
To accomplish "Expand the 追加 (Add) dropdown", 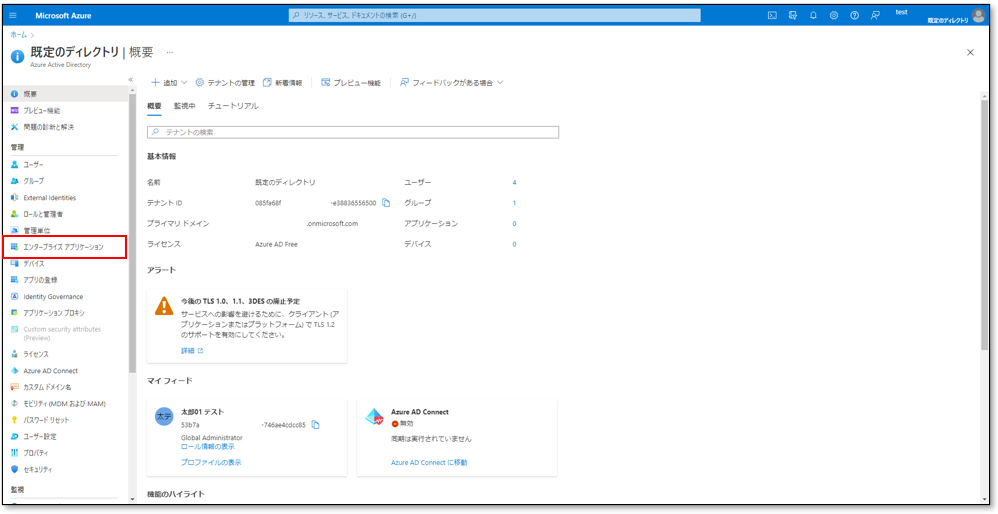I will click(168, 82).
